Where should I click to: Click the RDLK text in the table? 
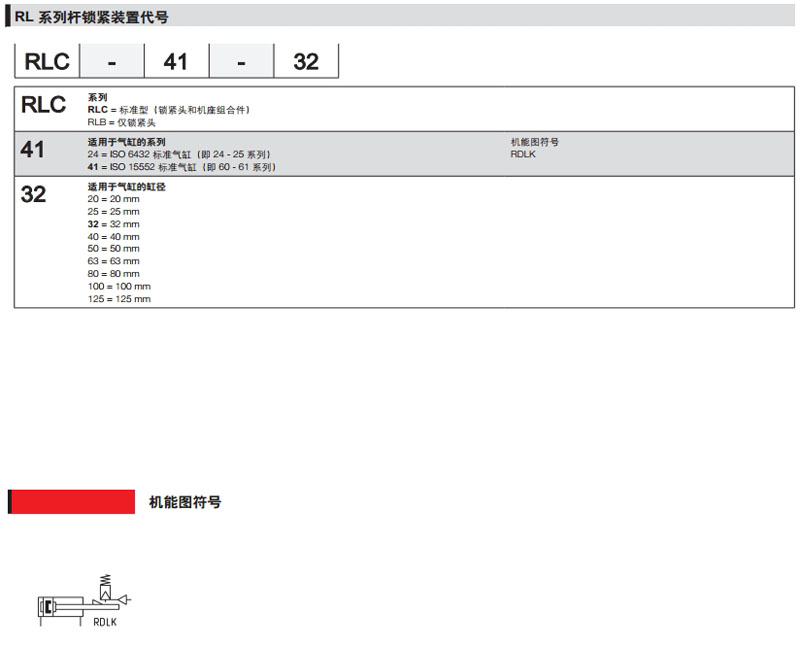[x=523, y=155]
